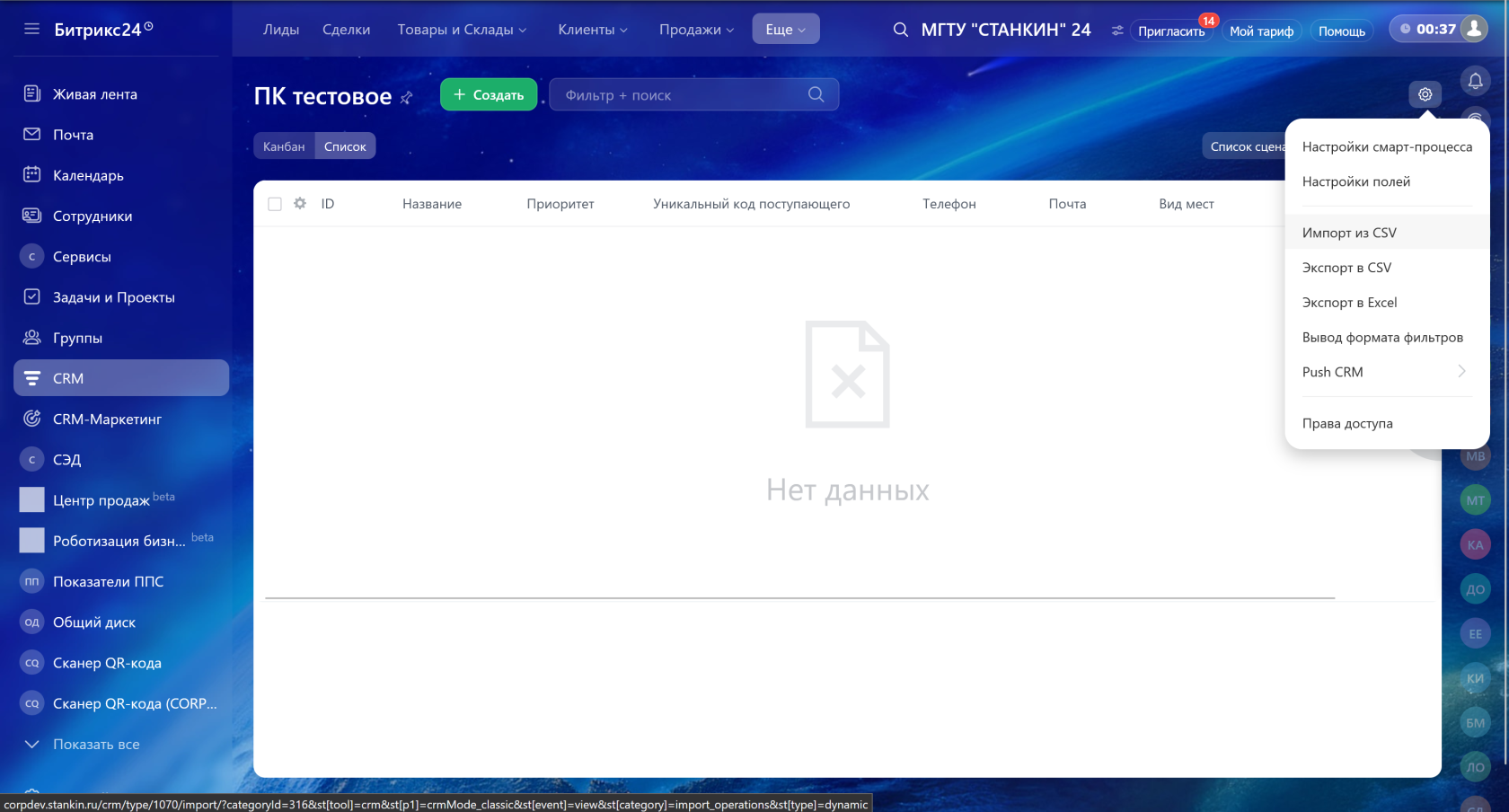Click the Помощь button
The image size is (1509, 812).
(x=1341, y=31)
